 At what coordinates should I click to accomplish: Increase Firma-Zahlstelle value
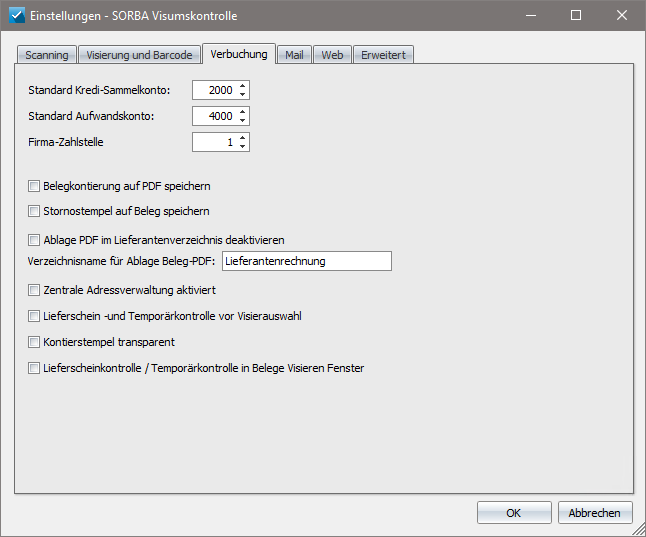pos(243,138)
